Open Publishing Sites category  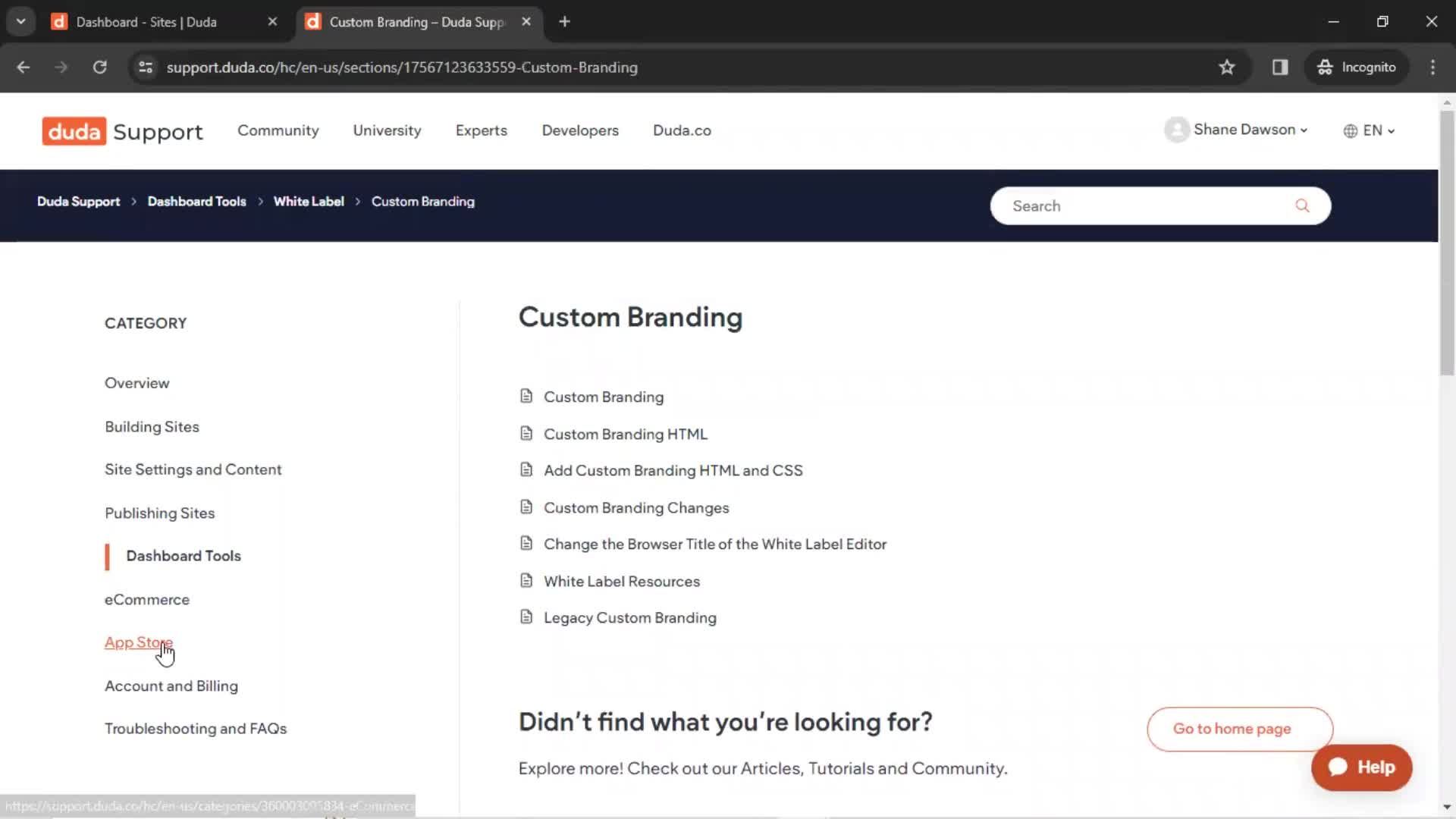pos(160,513)
